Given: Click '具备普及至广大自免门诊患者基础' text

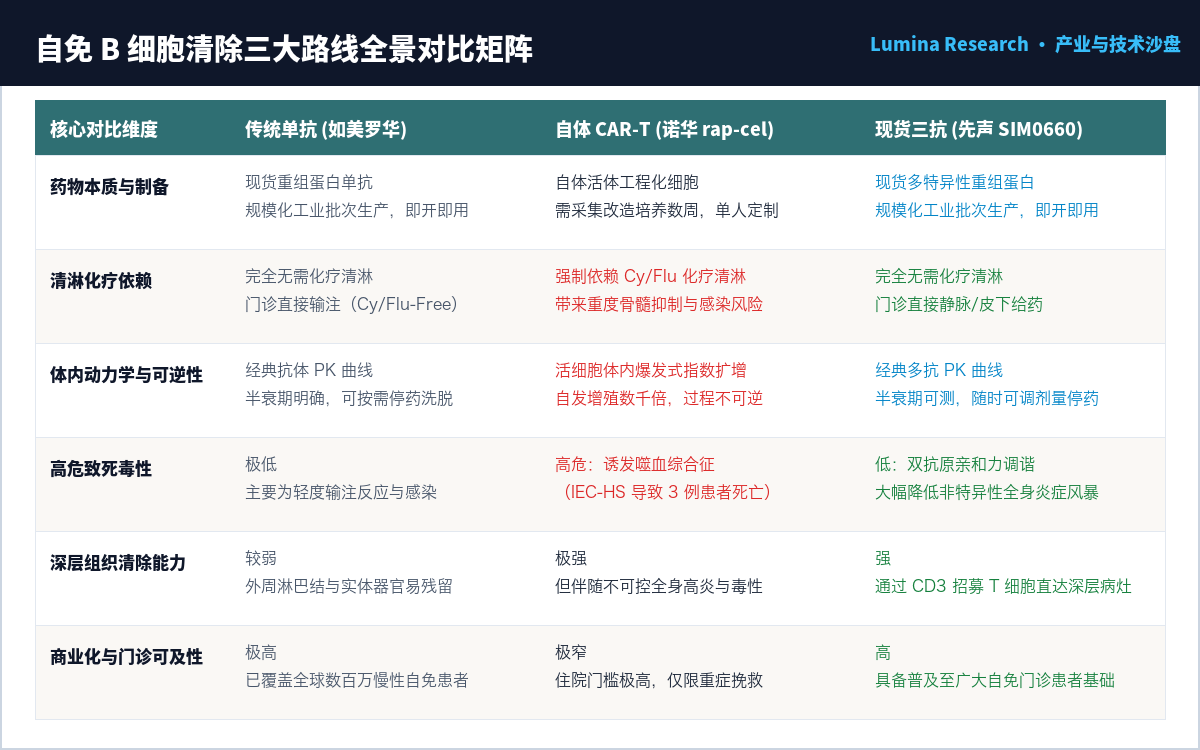Looking at the screenshot, I should click(x=995, y=680).
